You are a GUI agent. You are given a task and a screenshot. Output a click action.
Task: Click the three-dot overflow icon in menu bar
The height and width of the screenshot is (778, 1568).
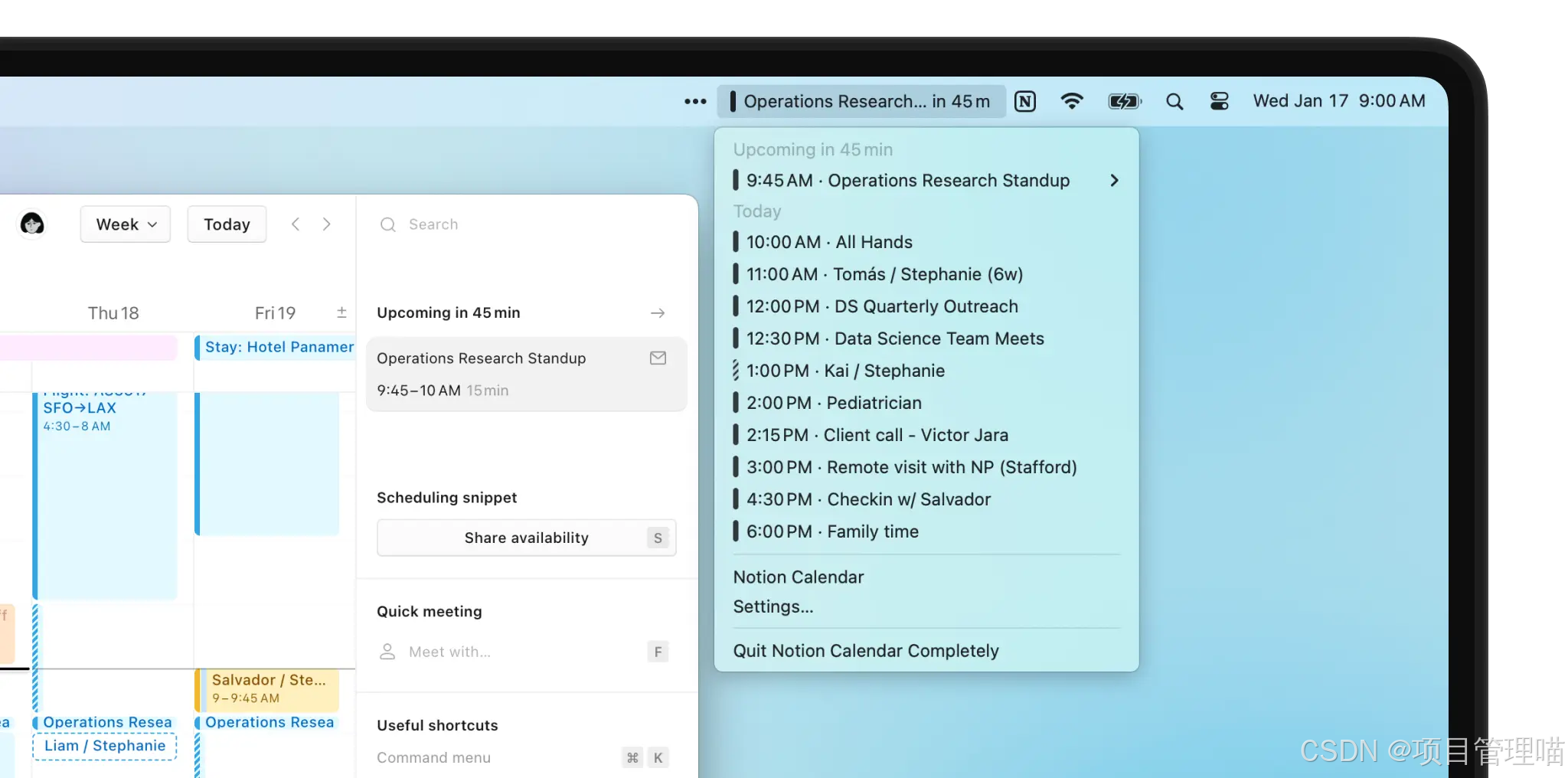pos(695,101)
